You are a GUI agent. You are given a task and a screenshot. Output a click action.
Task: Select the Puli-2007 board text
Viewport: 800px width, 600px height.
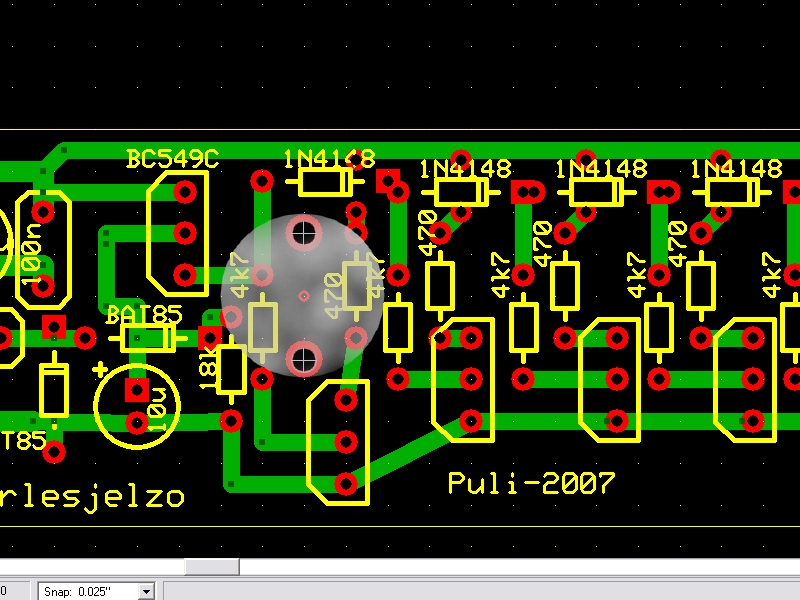click(x=531, y=483)
